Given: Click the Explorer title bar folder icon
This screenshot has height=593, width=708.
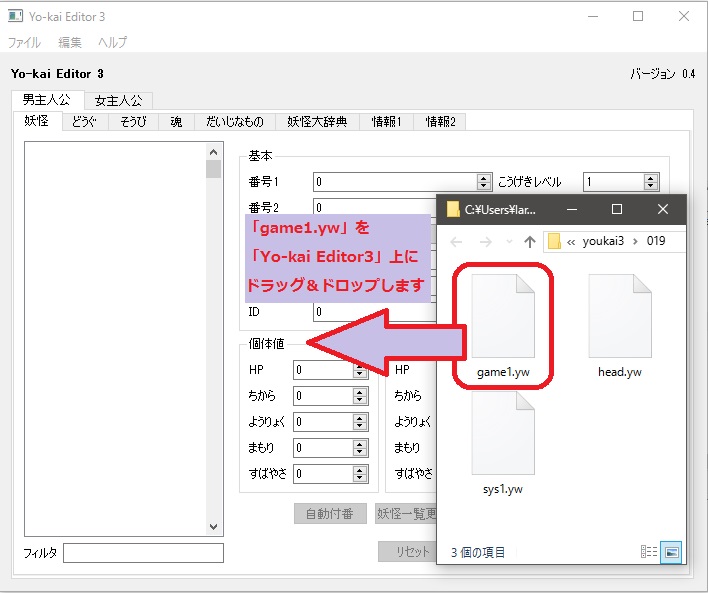Looking at the screenshot, I should click(452, 209).
